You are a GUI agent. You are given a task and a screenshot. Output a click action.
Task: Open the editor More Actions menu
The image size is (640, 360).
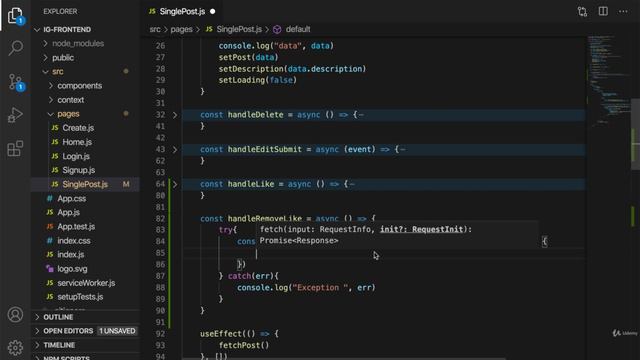[x=623, y=11]
